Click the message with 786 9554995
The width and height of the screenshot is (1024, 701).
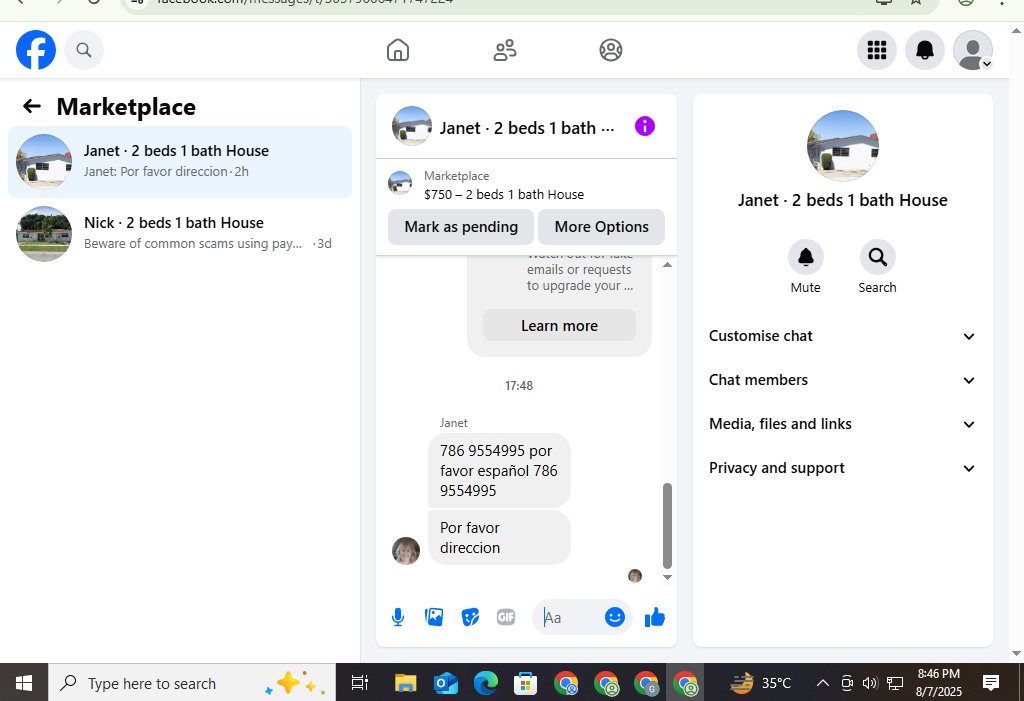pos(499,470)
